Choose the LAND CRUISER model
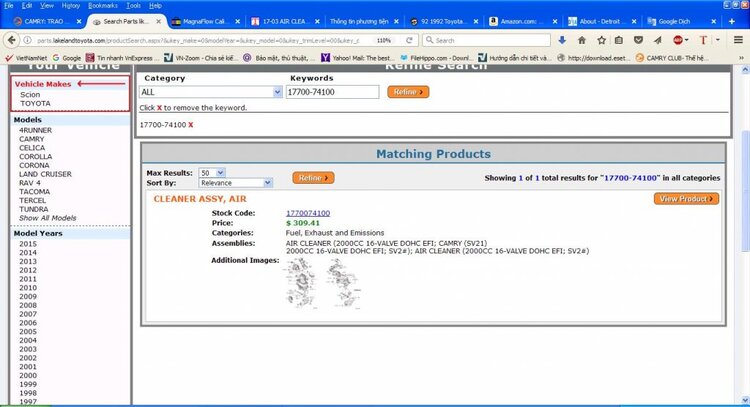The image size is (750, 407). 45,174
